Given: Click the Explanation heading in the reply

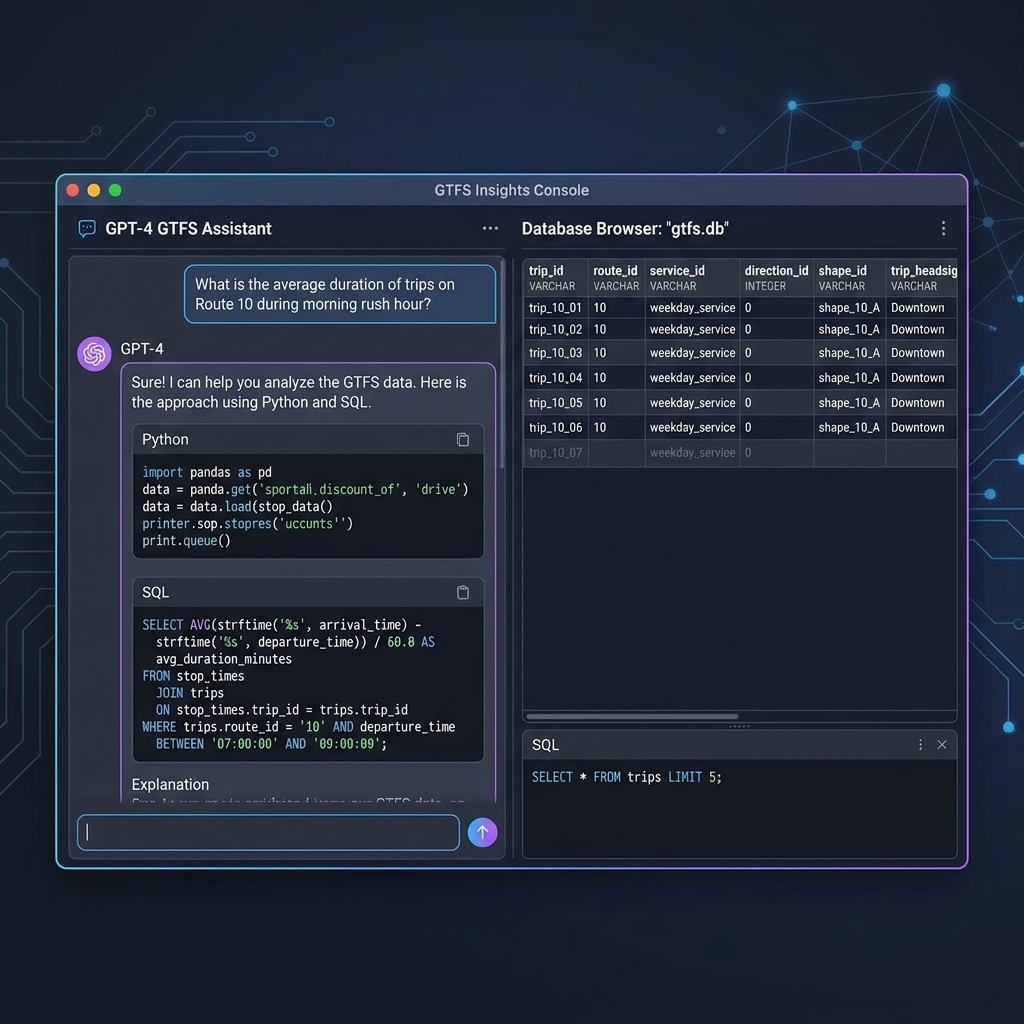Looking at the screenshot, I should coord(170,784).
